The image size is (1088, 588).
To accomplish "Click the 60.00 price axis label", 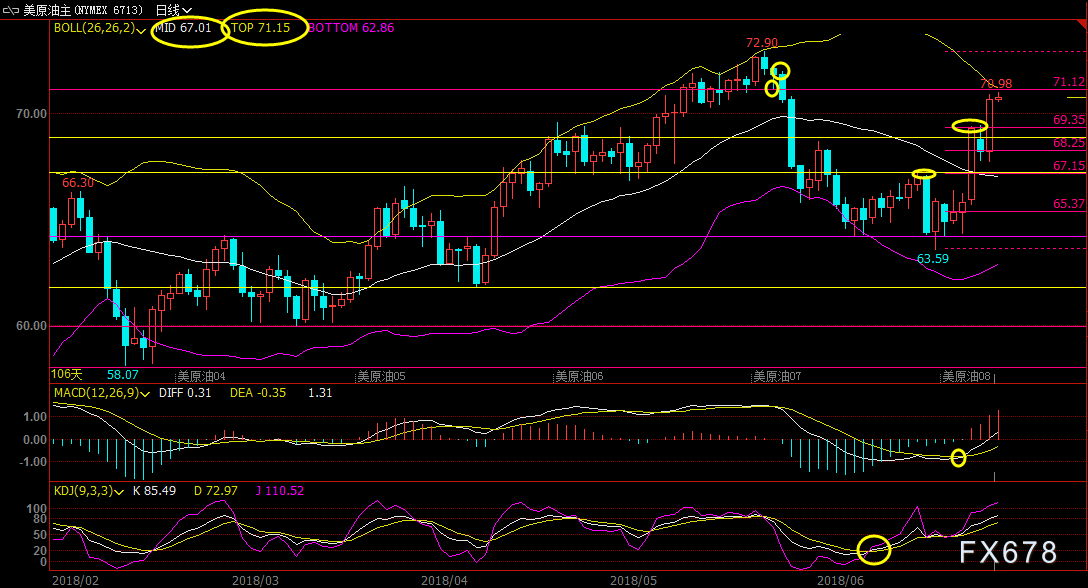I will coord(31,326).
